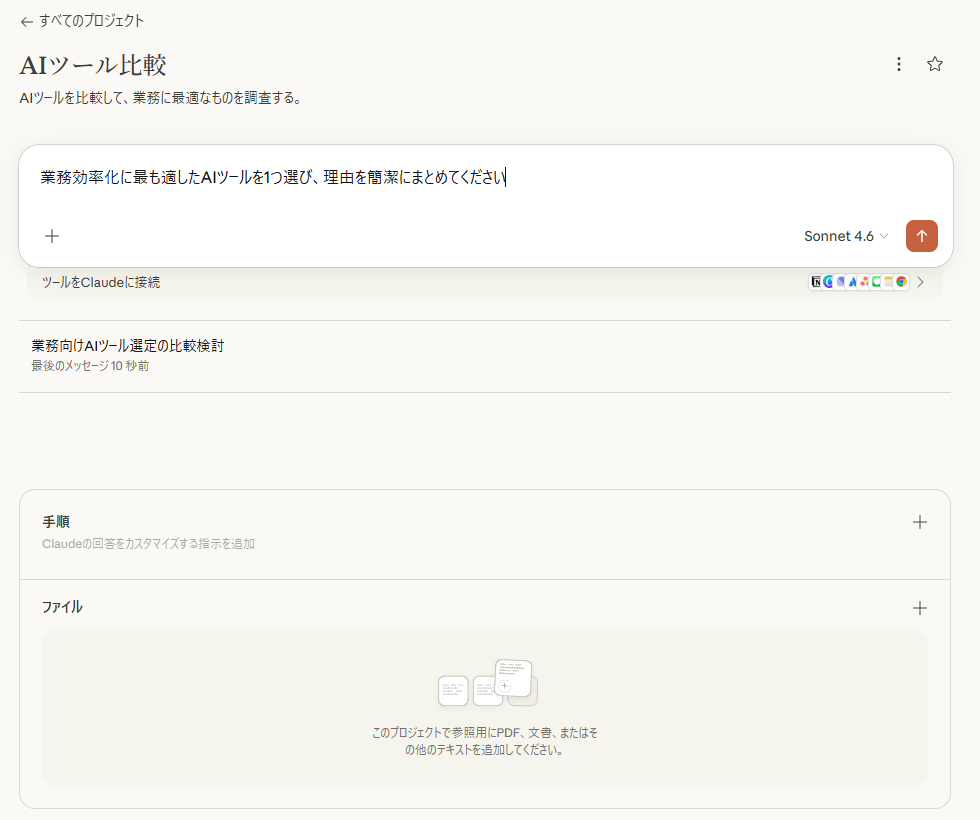The height and width of the screenshot is (820, 980).
Task: Select the Notion connector icon
Action: [816, 281]
